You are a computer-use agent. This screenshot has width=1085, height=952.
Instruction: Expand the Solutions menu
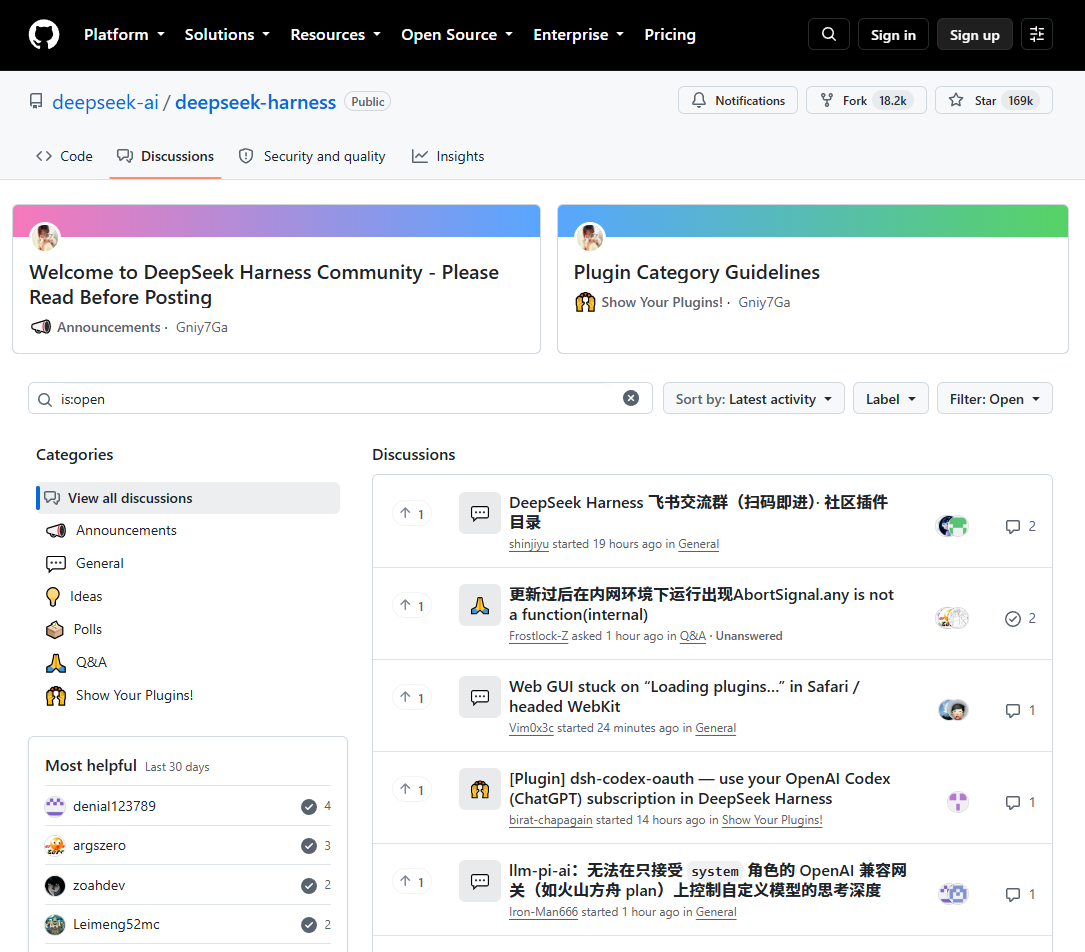(226, 35)
